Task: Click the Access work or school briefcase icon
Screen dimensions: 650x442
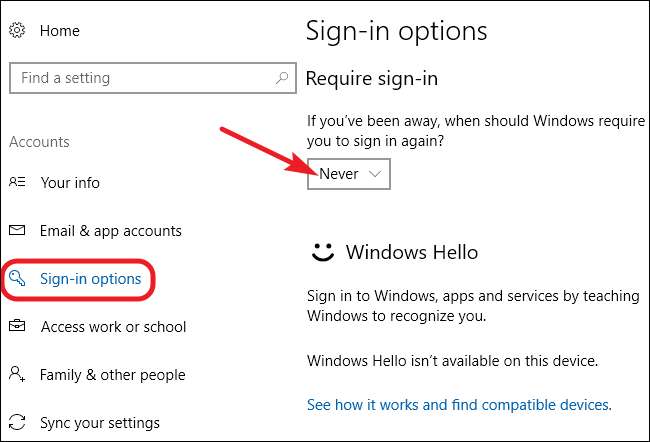Action: [x=17, y=326]
